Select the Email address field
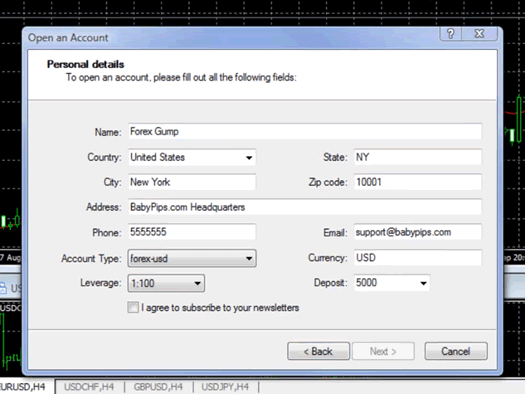525x394 pixels. (418, 232)
